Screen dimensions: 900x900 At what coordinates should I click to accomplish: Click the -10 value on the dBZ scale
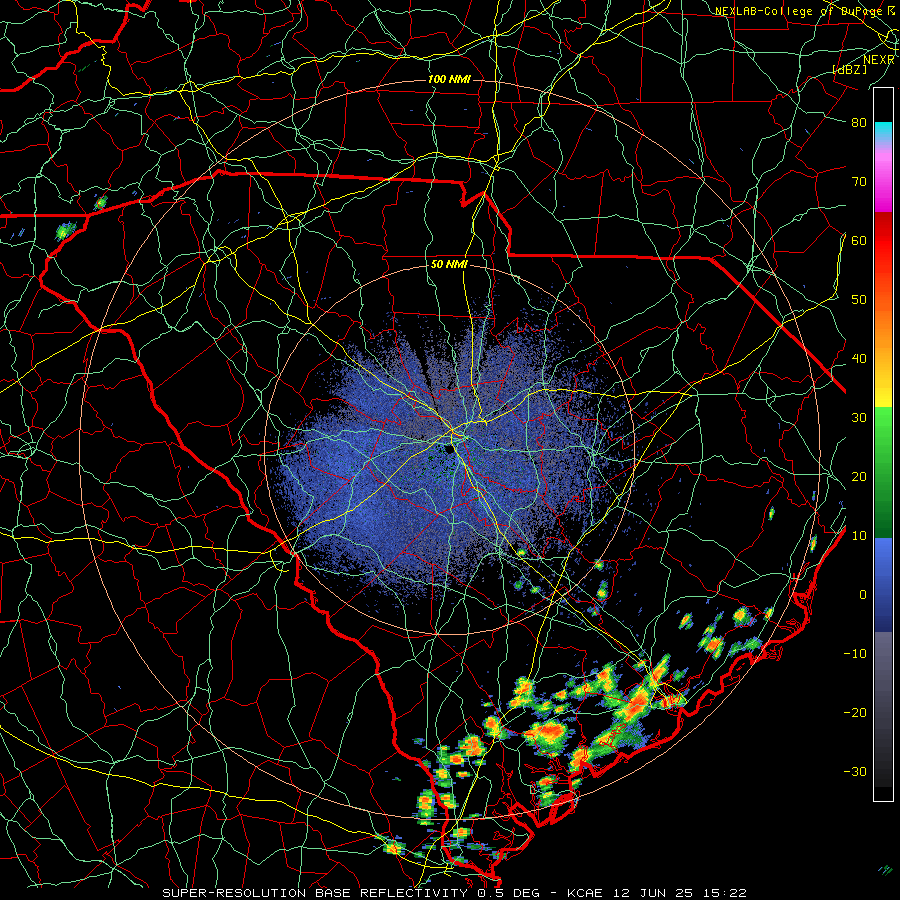[x=855, y=654]
